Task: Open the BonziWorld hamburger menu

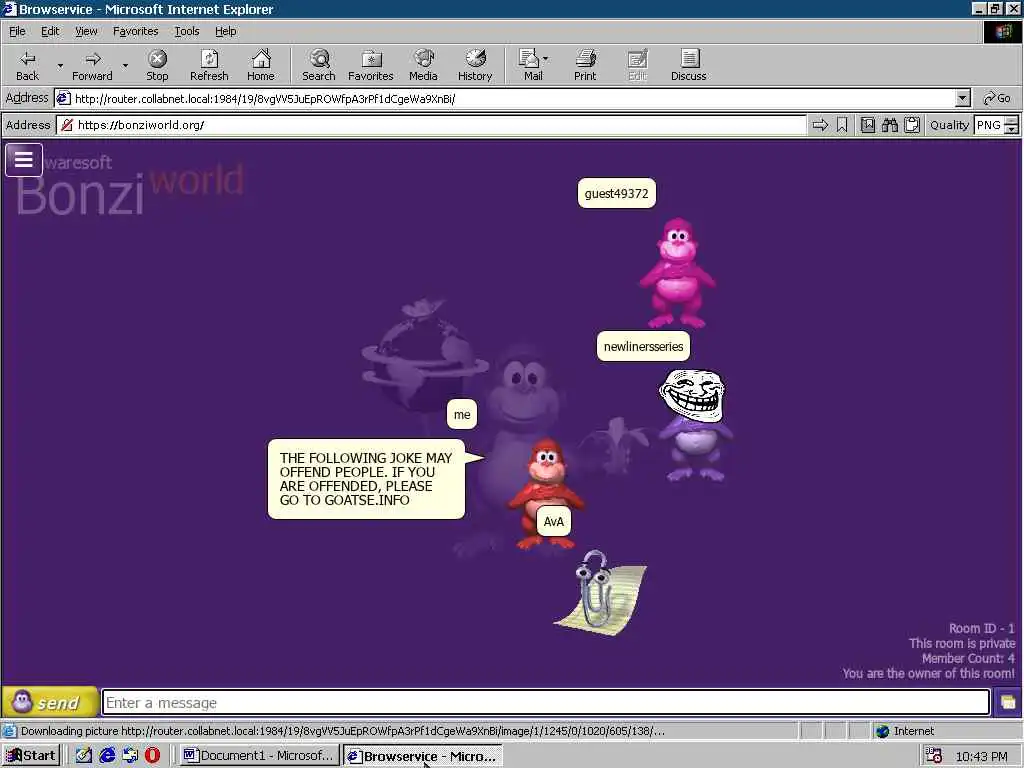Action: (x=24, y=159)
